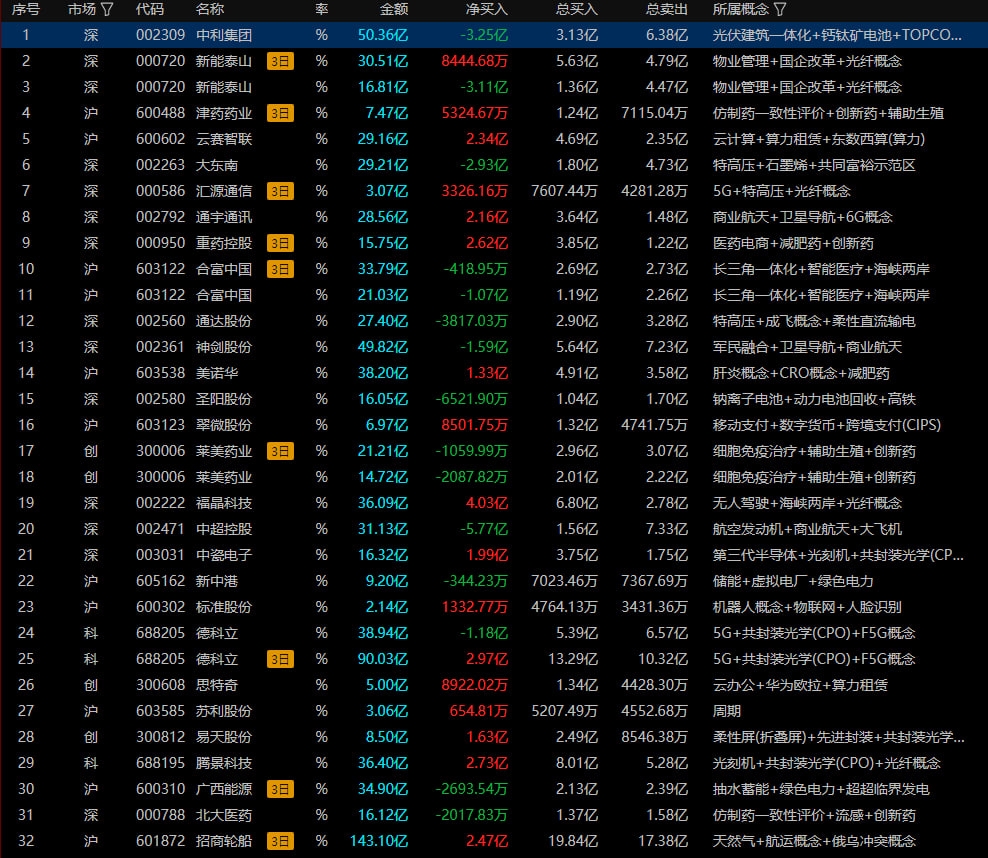This screenshot has height=858, width=988.
Task: Click concept 移动支付+数字货币+跨境支付(CIPS)
Action: point(827,425)
